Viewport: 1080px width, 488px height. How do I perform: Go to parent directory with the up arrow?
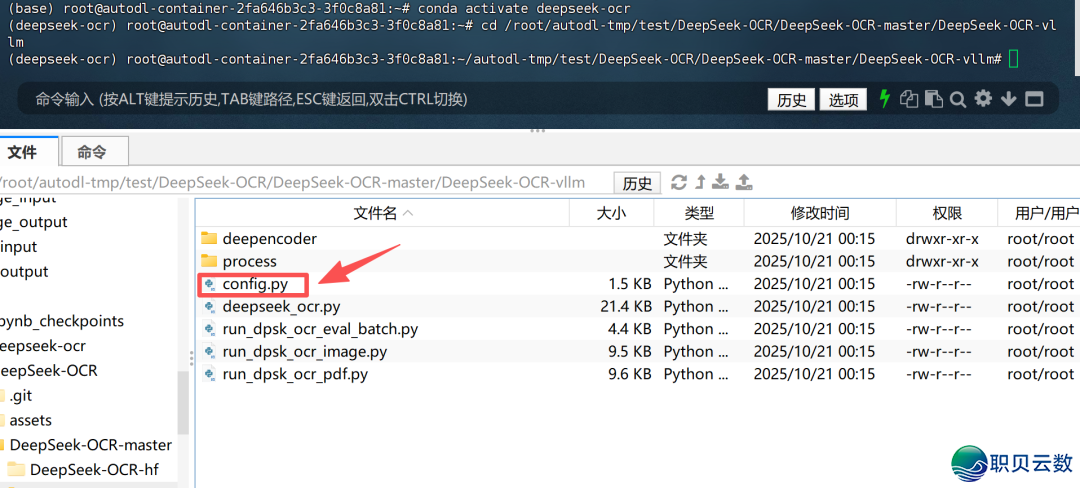[700, 182]
